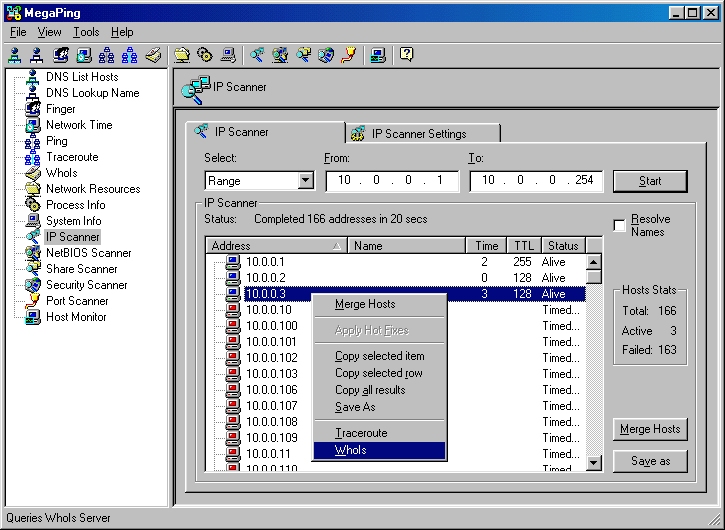The image size is (725, 530).
Task: Select System Info in the tree
Action: 74,221
